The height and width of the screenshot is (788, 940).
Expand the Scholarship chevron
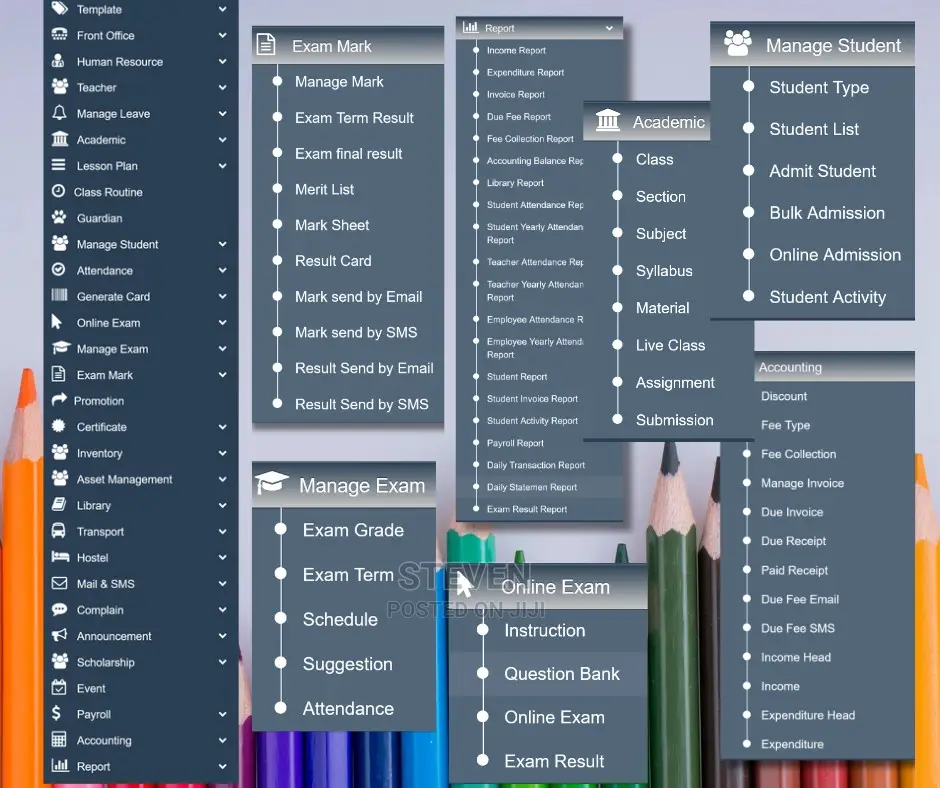[x=222, y=662]
